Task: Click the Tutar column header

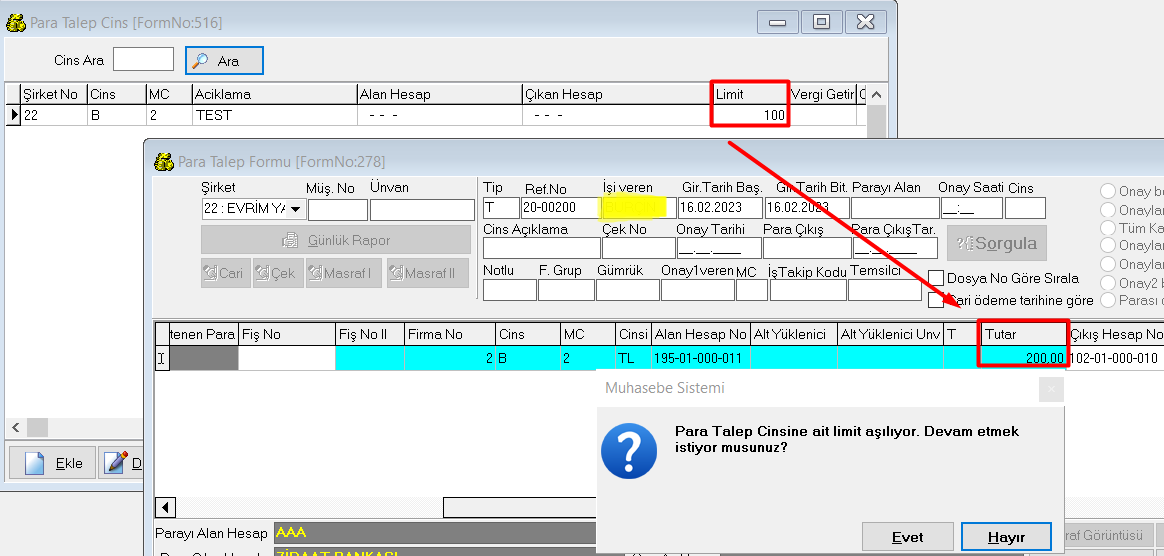Action: coord(1022,334)
